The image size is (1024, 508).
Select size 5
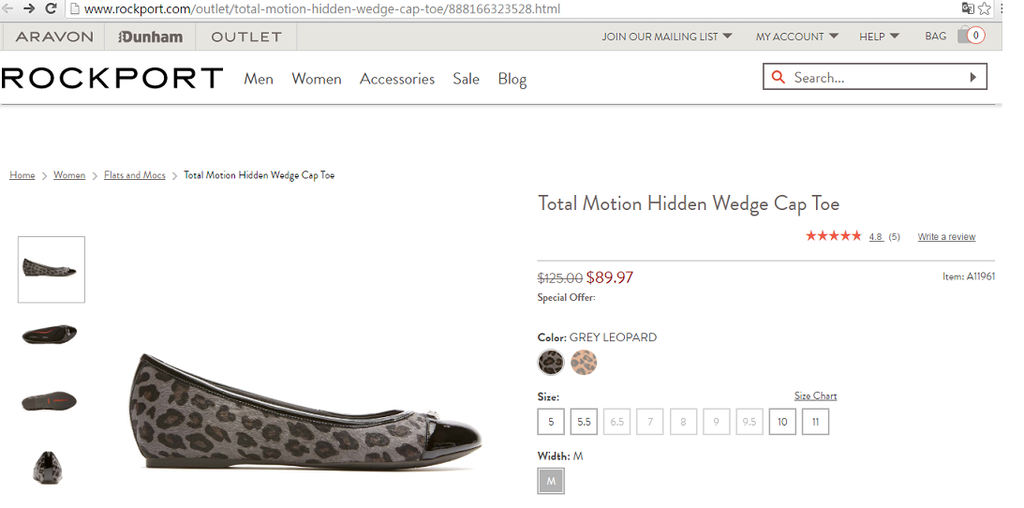[550, 422]
